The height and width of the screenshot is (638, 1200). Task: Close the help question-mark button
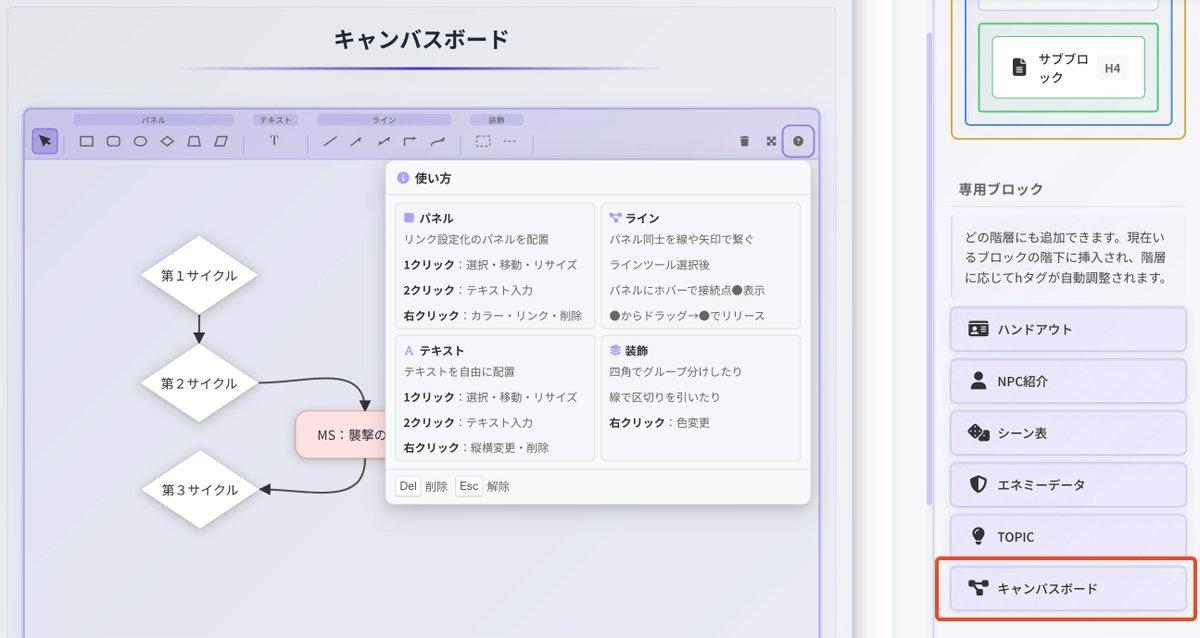coord(798,141)
